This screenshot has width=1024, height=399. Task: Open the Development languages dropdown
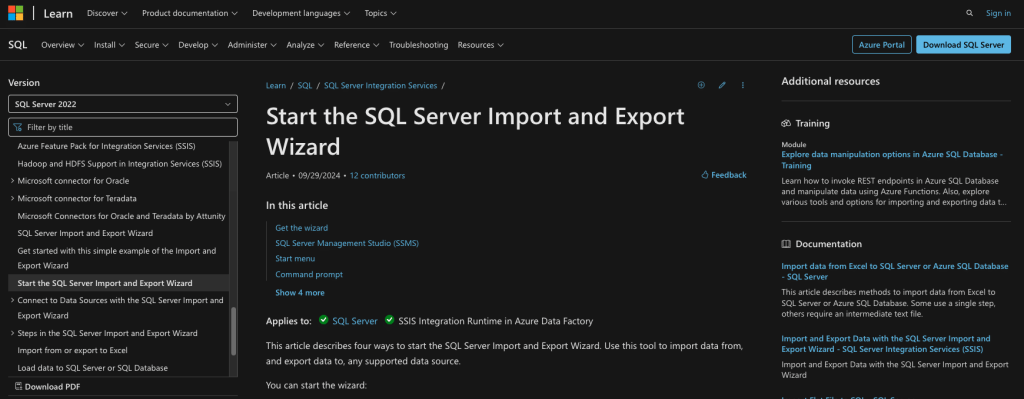301,13
